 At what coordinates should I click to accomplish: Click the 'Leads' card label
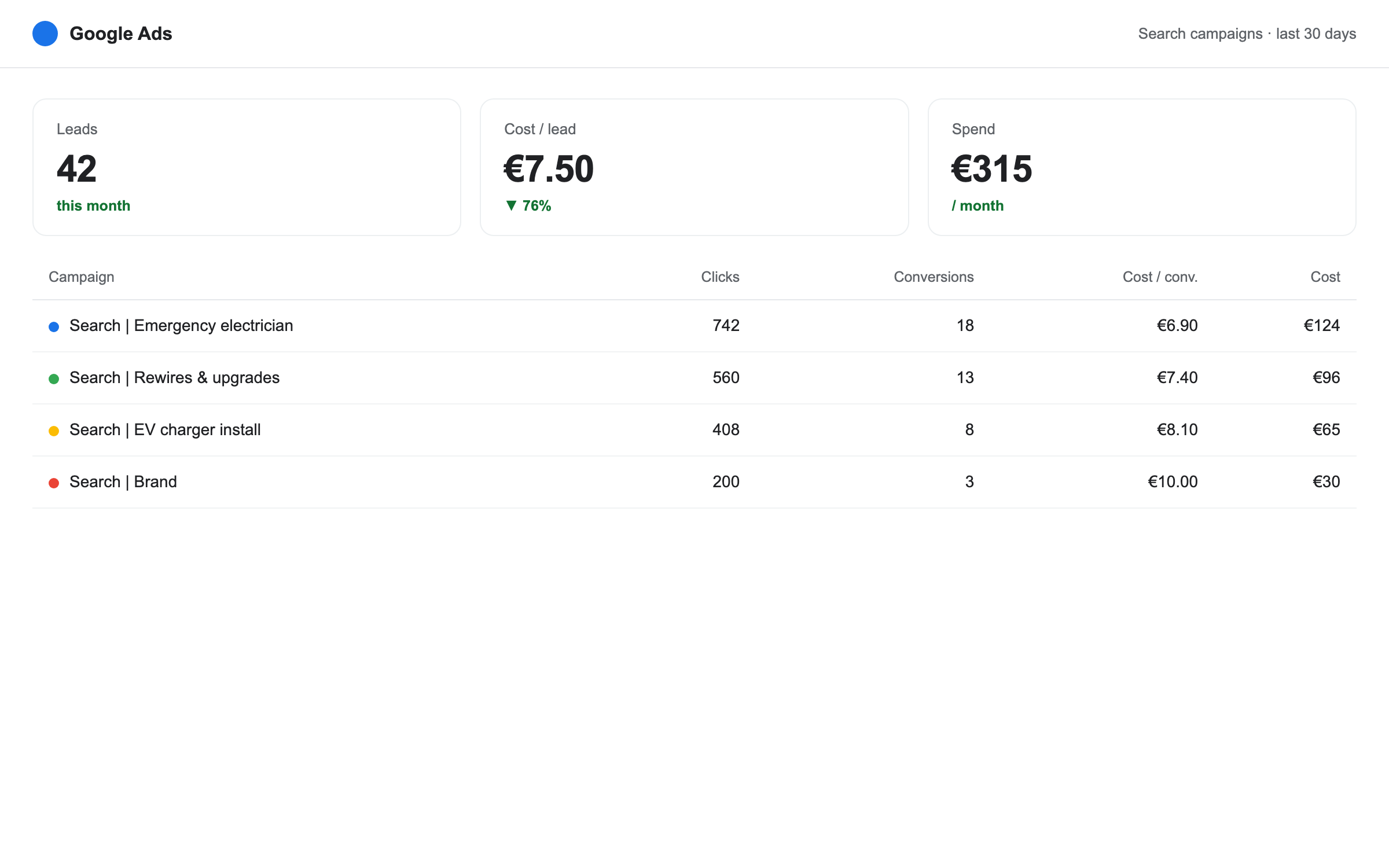click(x=77, y=129)
